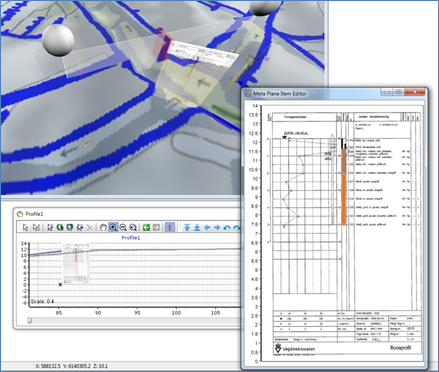This screenshot has height=372, width=439.
Task: Minimize the Meta Plane Item Editor window
Action: [x=387, y=92]
